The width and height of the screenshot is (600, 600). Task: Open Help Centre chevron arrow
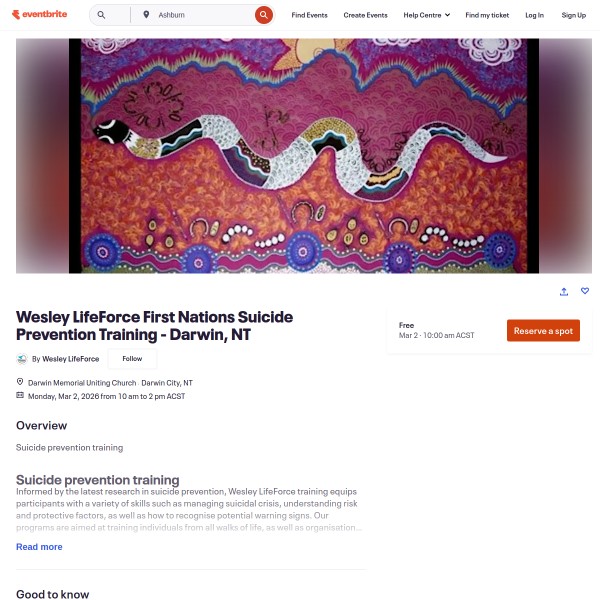click(x=447, y=15)
